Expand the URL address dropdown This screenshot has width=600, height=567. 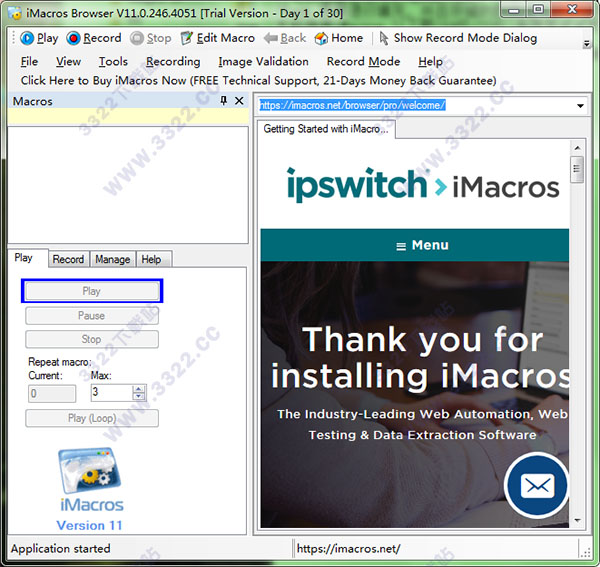(580, 106)
